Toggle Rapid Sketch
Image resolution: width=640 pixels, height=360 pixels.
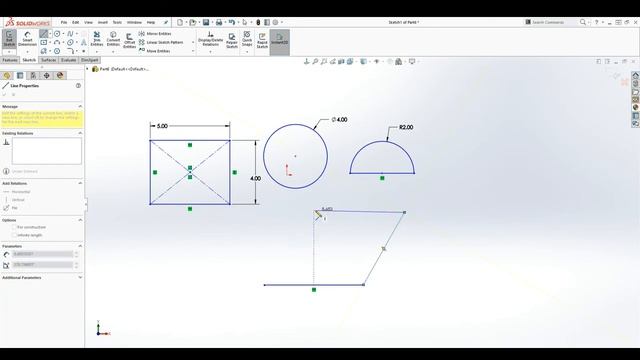click(x=262, y=41)
